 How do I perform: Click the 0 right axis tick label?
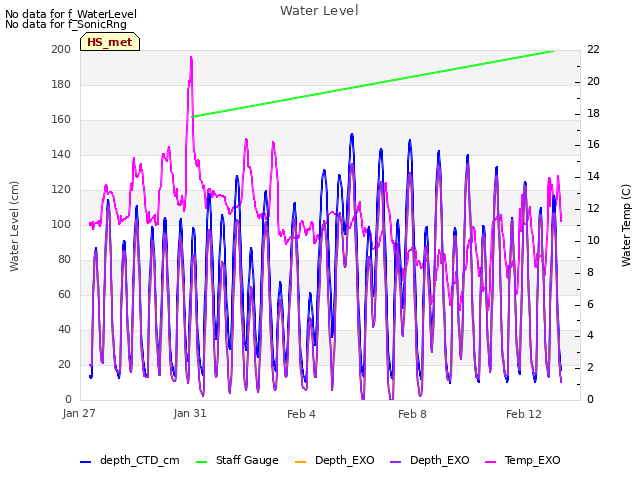(x=590, y=399)
